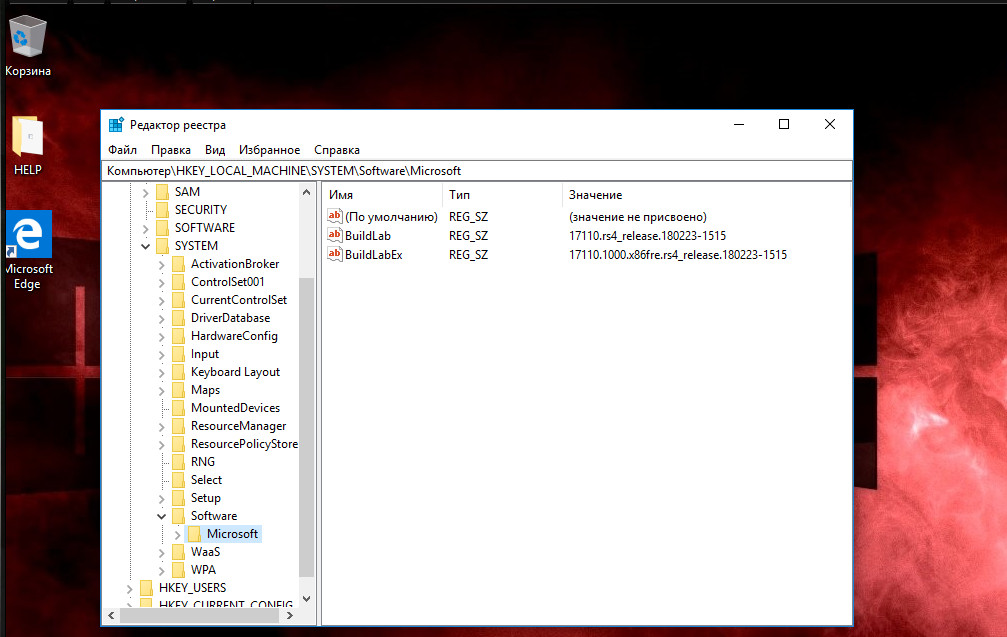The height and width of the screenshot is (637, 1007).
Task: Click the horizontal scroll left arrow
Action: click(111, 615)
